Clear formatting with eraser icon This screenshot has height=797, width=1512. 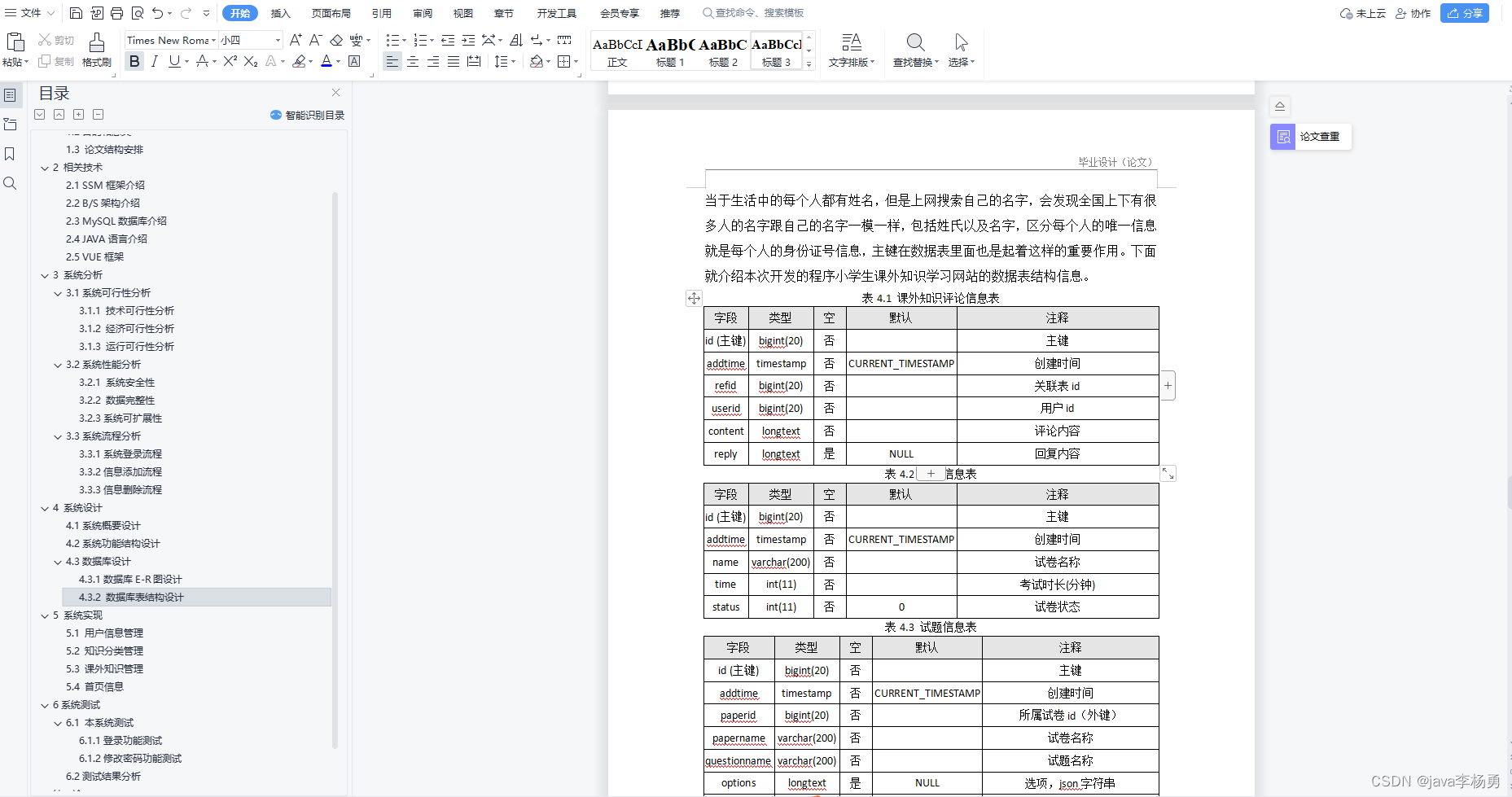click(336, 40)
